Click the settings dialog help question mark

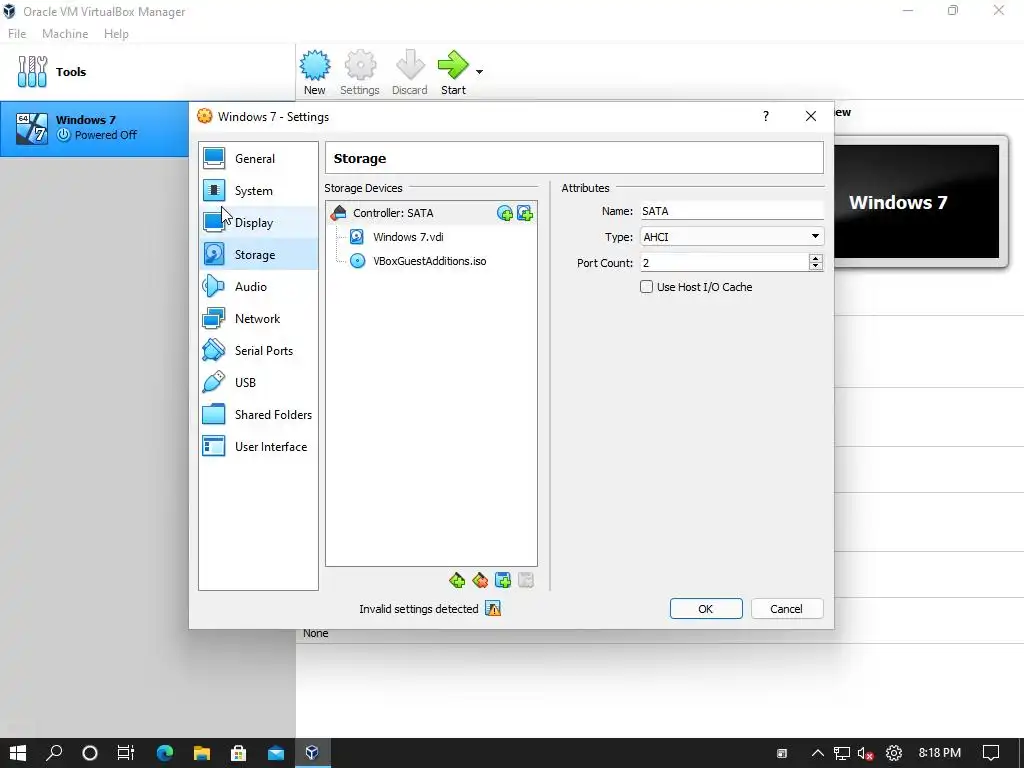[765, 116]
